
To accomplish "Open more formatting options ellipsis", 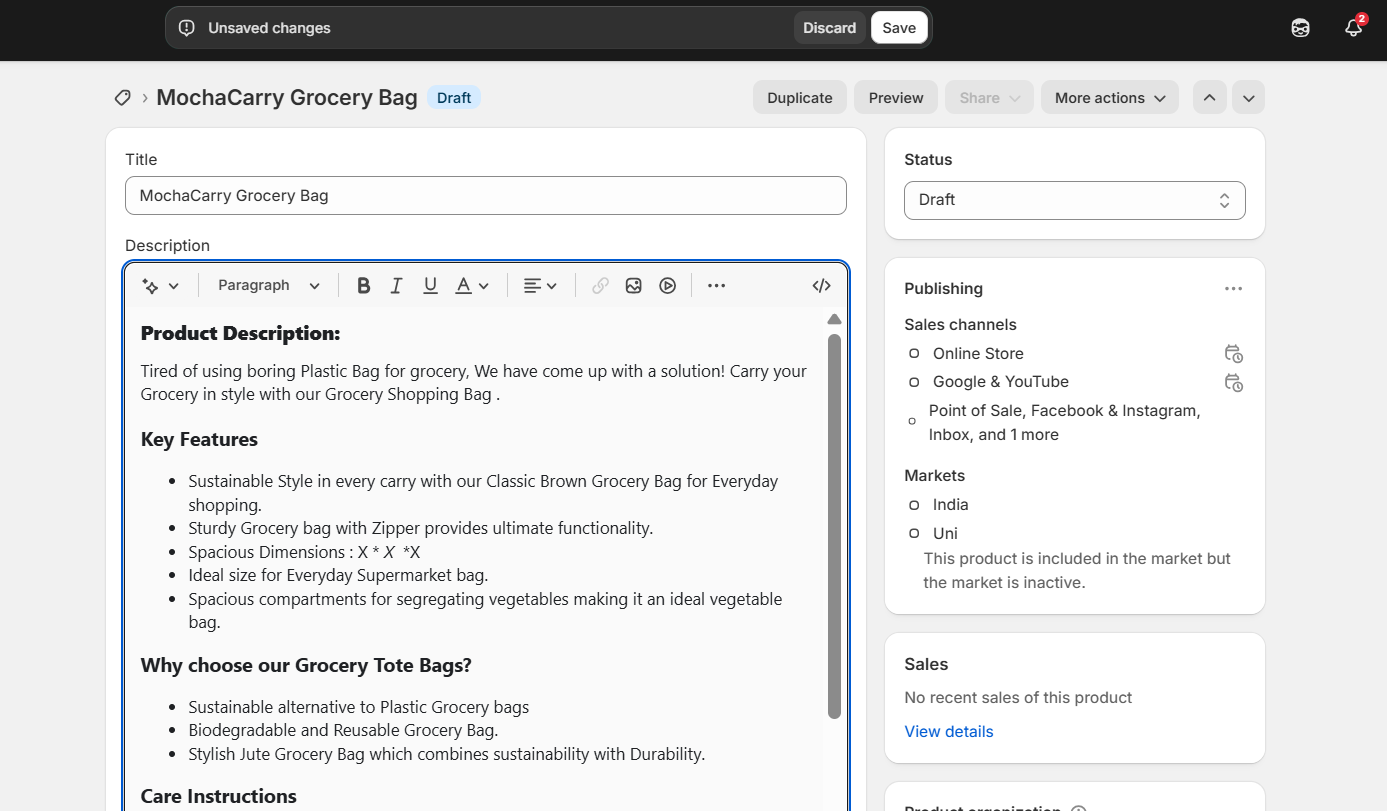I will pyautogui.click(x=716, y=285).
